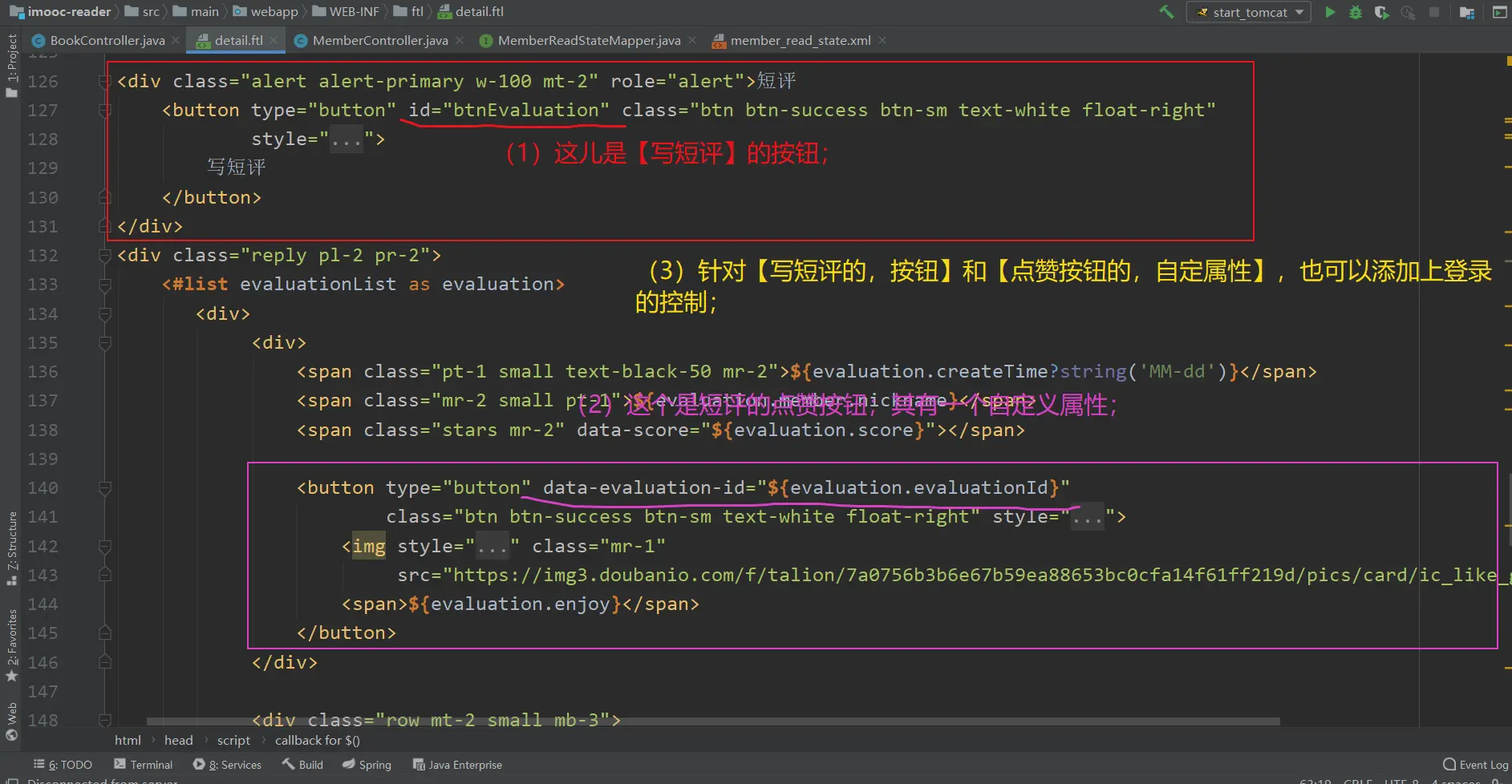Screen dimensions: 1512x784
Task: Collapse the code fold at line 132
Action: (104, 256)
